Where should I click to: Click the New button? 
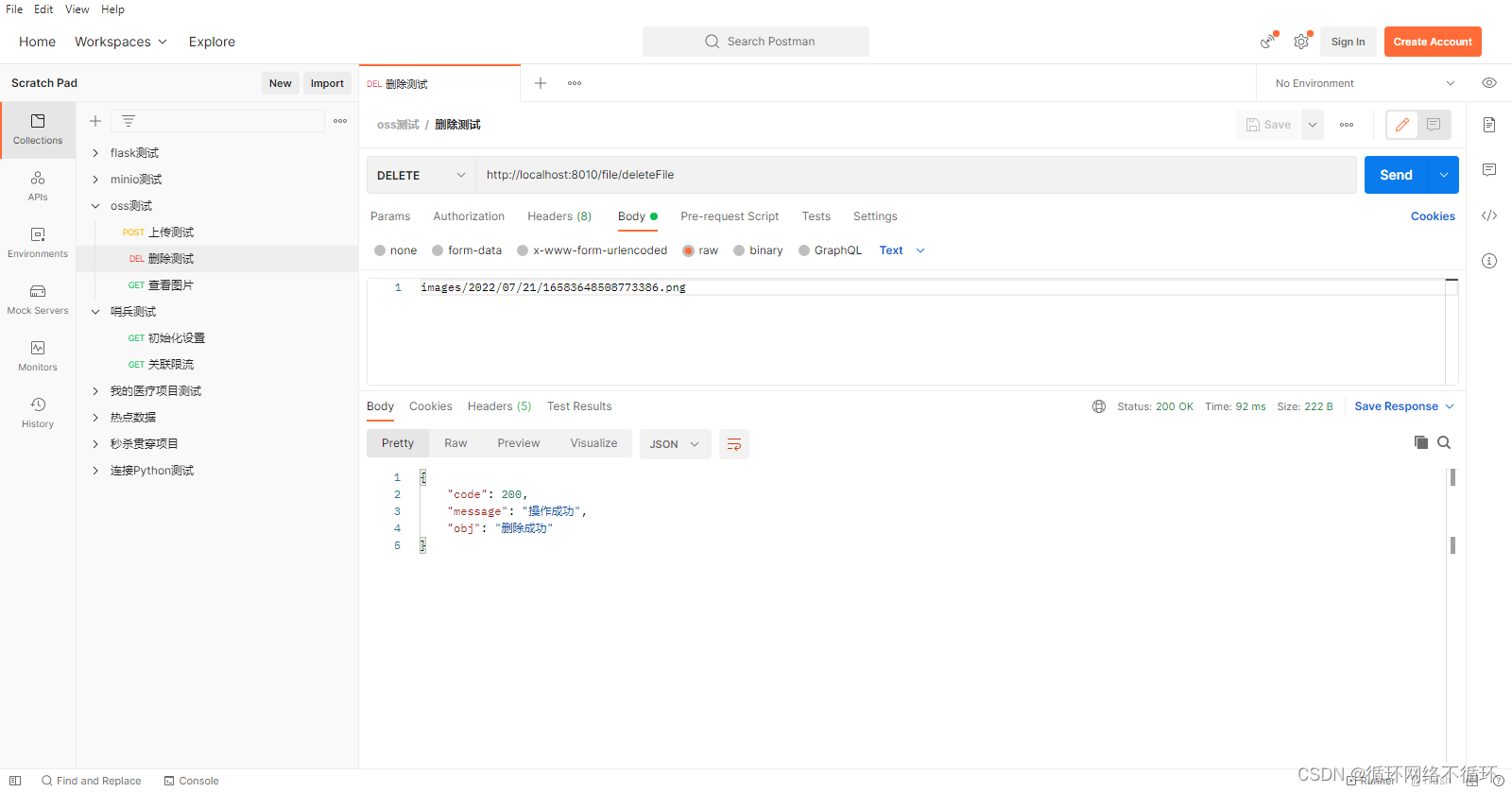point(281,83)
